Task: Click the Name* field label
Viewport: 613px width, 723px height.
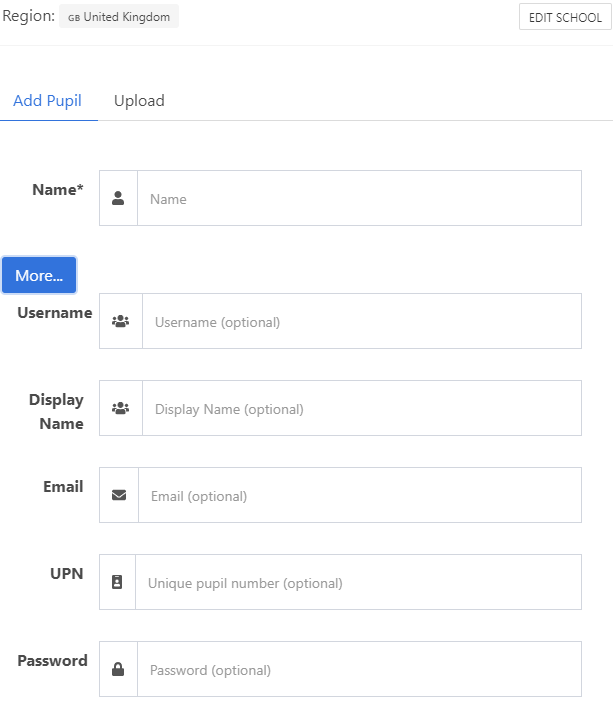Action: click(x=58, y=190)
